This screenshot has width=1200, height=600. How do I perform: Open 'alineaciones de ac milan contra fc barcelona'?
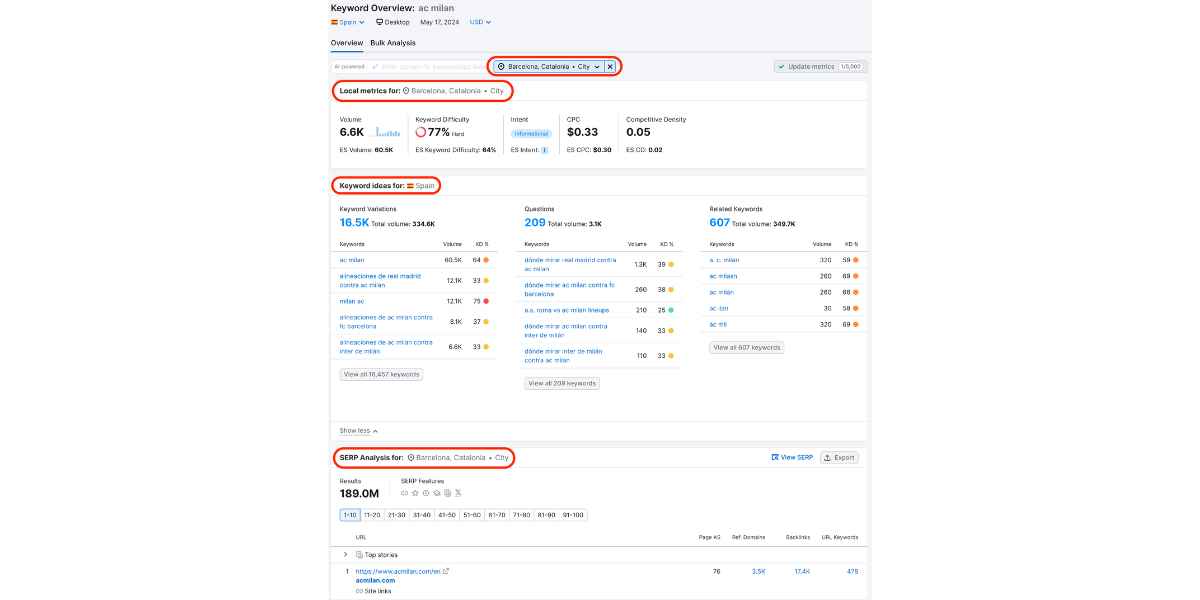386,321
